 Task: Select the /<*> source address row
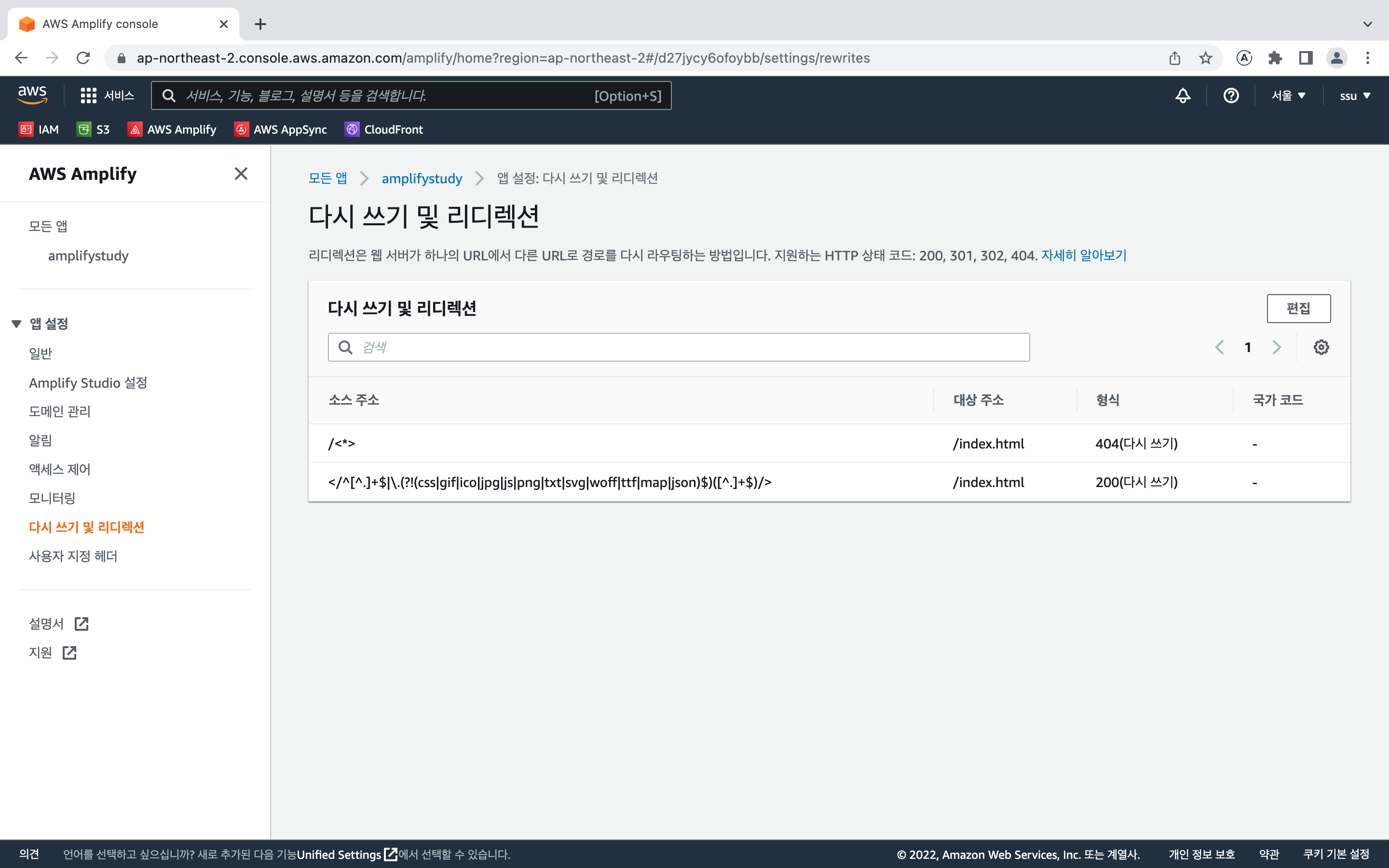tap(829, 443)
